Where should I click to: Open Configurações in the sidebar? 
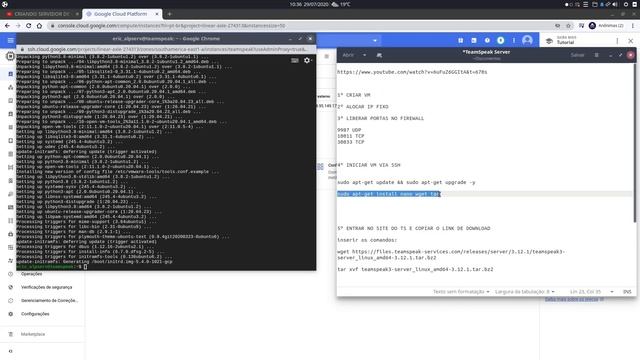35,314
